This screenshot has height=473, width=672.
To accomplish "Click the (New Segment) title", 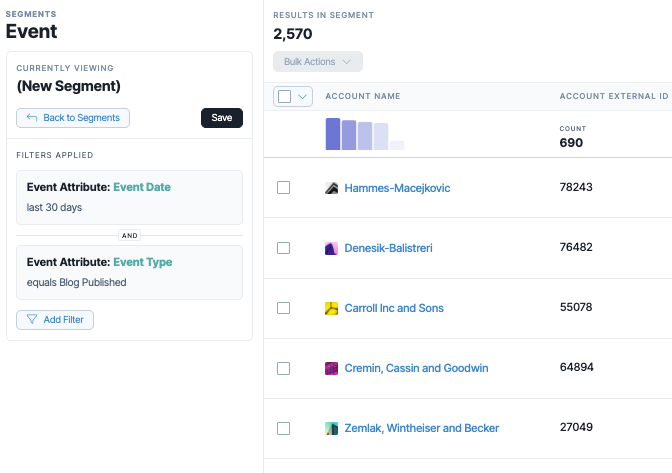I will coord(69,86).
